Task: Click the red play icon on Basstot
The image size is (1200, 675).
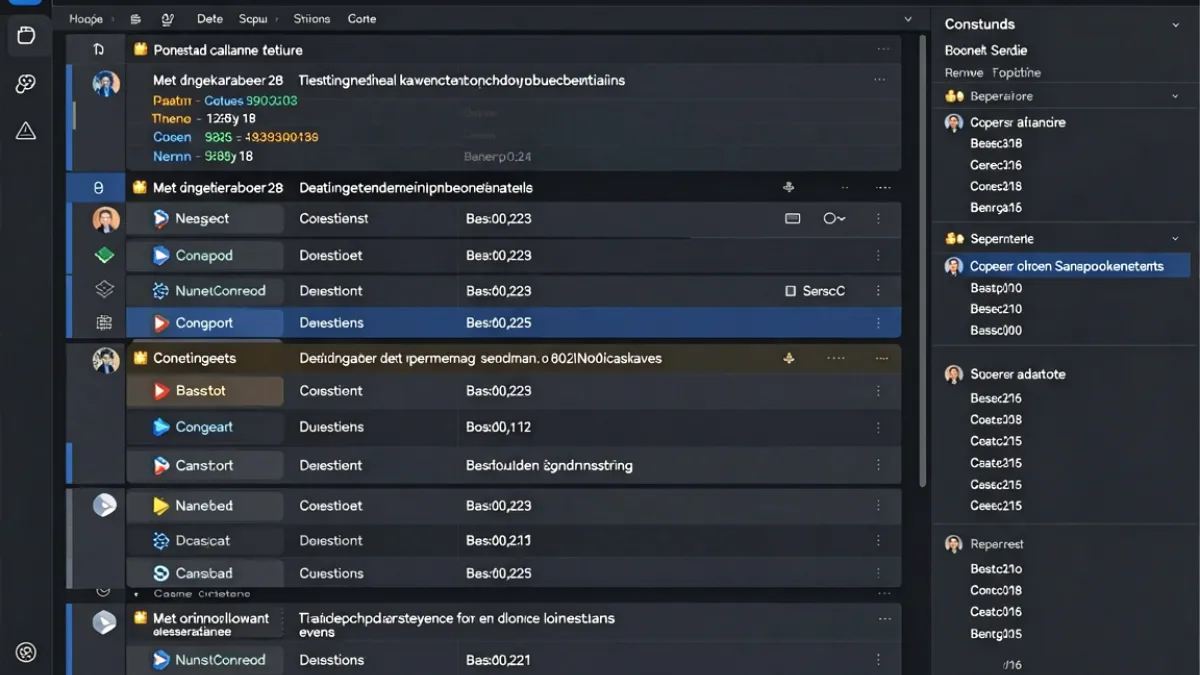Action: pos(160,391)
